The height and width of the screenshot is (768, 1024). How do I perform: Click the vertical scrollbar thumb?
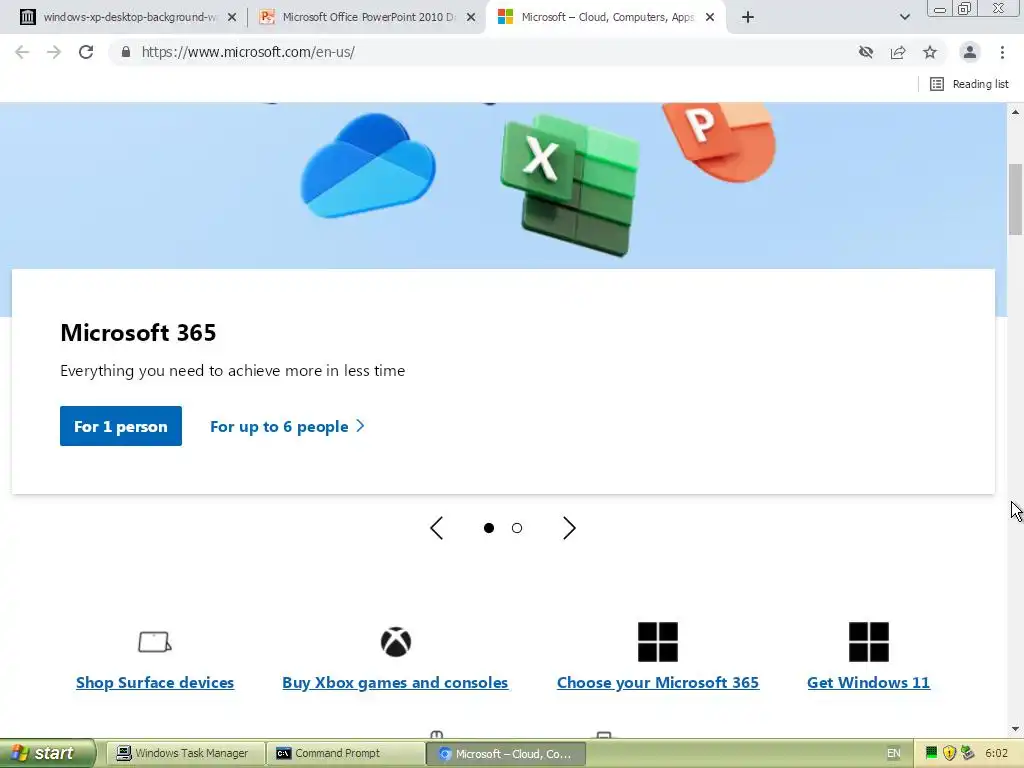point(1016,199)
